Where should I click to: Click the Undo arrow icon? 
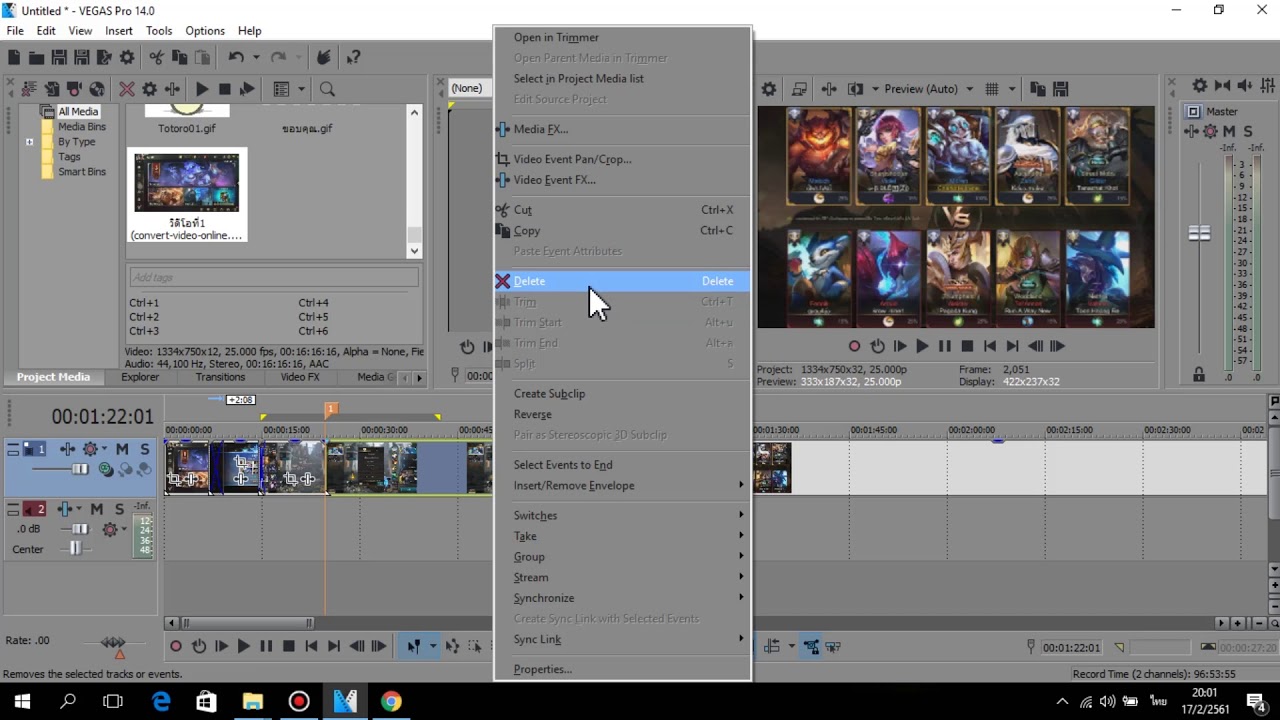pyautogui.click(x=236, y=58)
